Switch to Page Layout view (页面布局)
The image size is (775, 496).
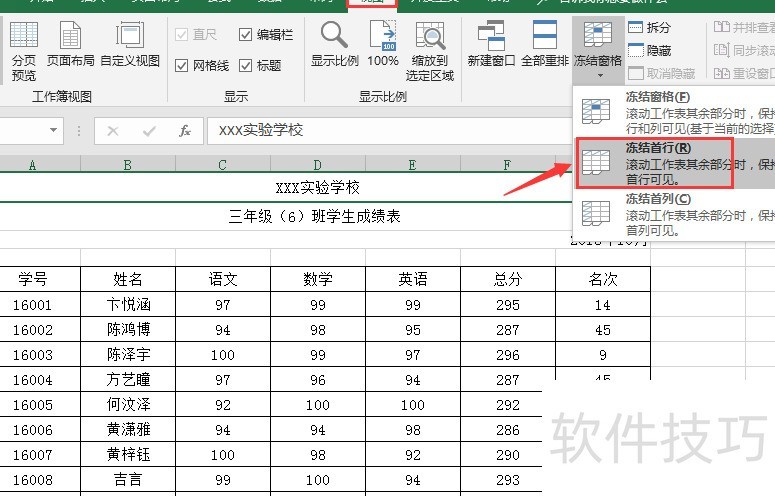tap(70, 44)
